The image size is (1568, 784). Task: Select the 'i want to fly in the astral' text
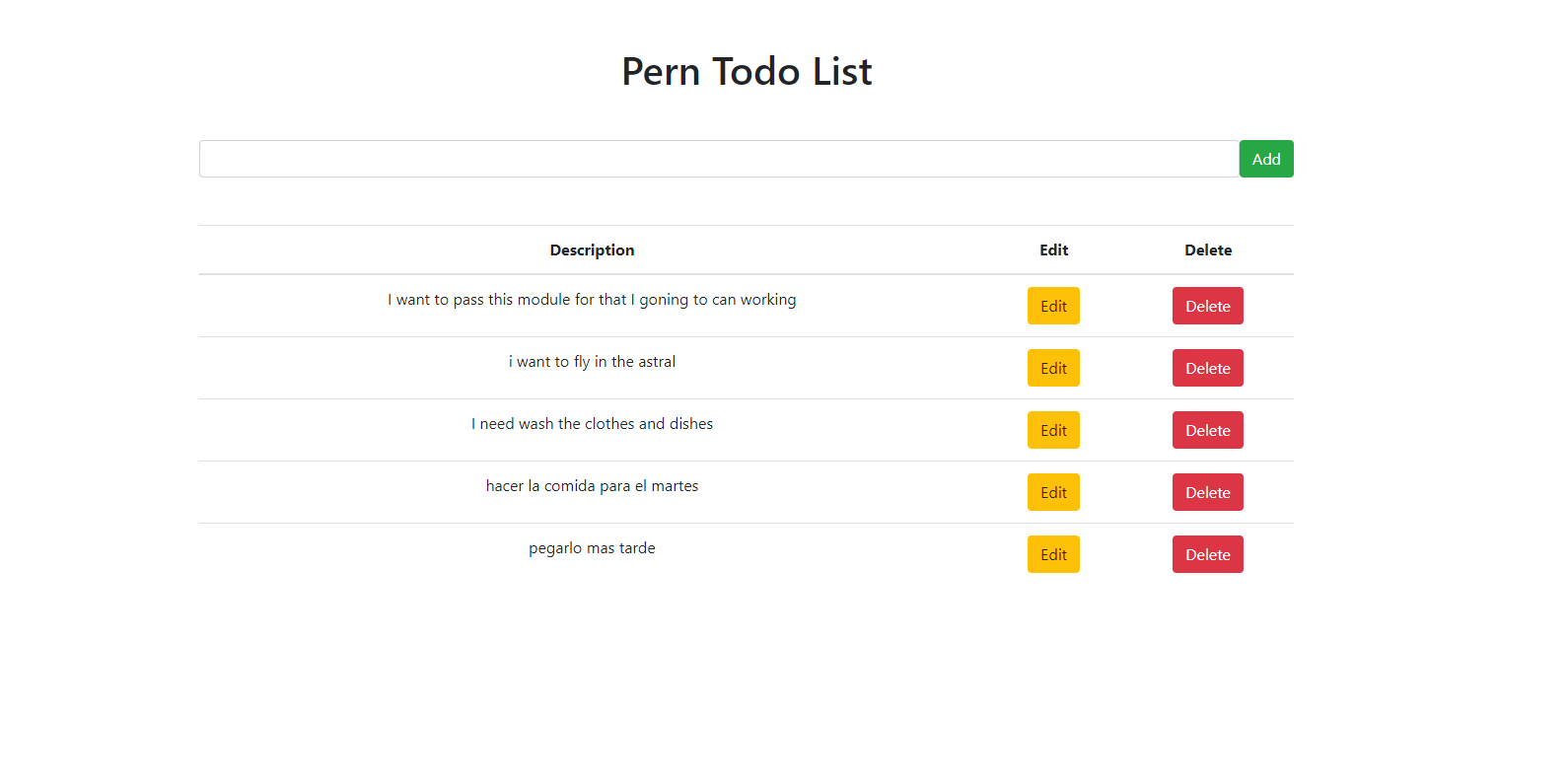coord(592,362)
